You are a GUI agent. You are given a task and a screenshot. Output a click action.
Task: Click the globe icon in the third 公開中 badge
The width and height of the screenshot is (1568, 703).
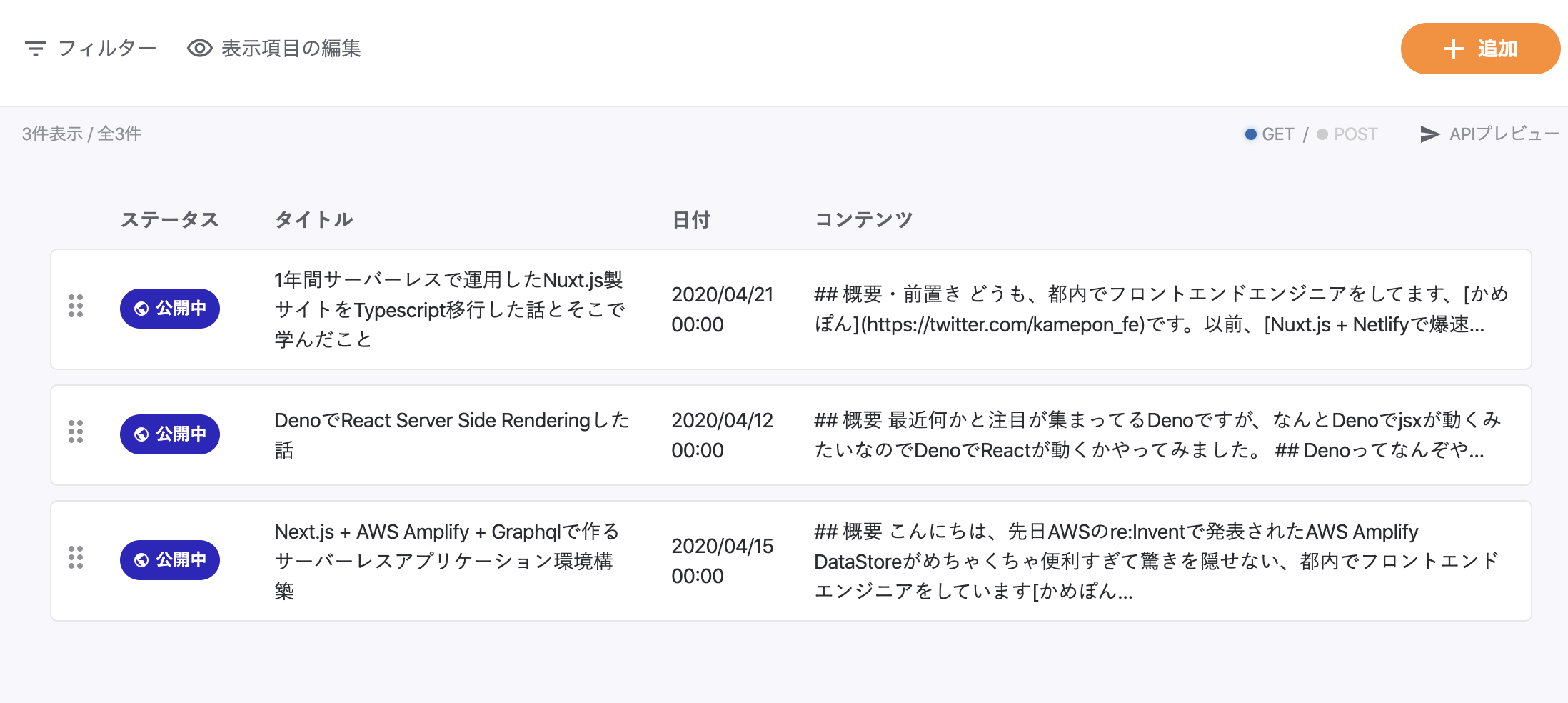point(141,560)
